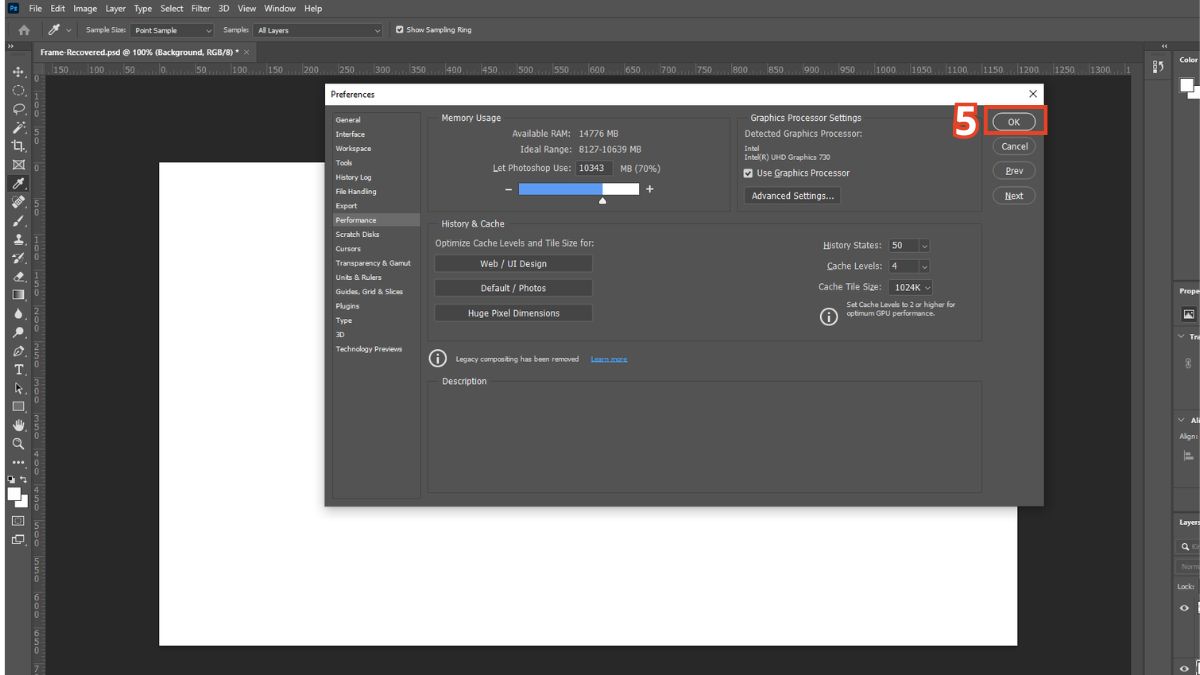The image size is (1200, 675).
Task: Select the Elliptical Marquee tool
Action: click(x=18, y=90)
